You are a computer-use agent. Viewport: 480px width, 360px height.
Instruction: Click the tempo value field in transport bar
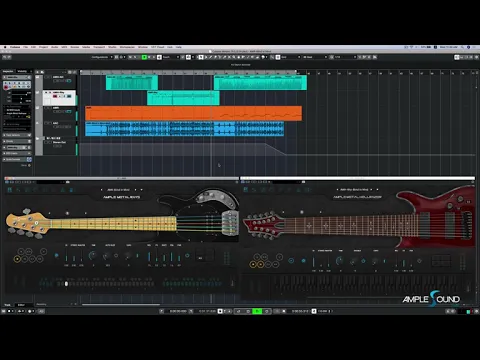pyautogui.click(x=323, y=311)
